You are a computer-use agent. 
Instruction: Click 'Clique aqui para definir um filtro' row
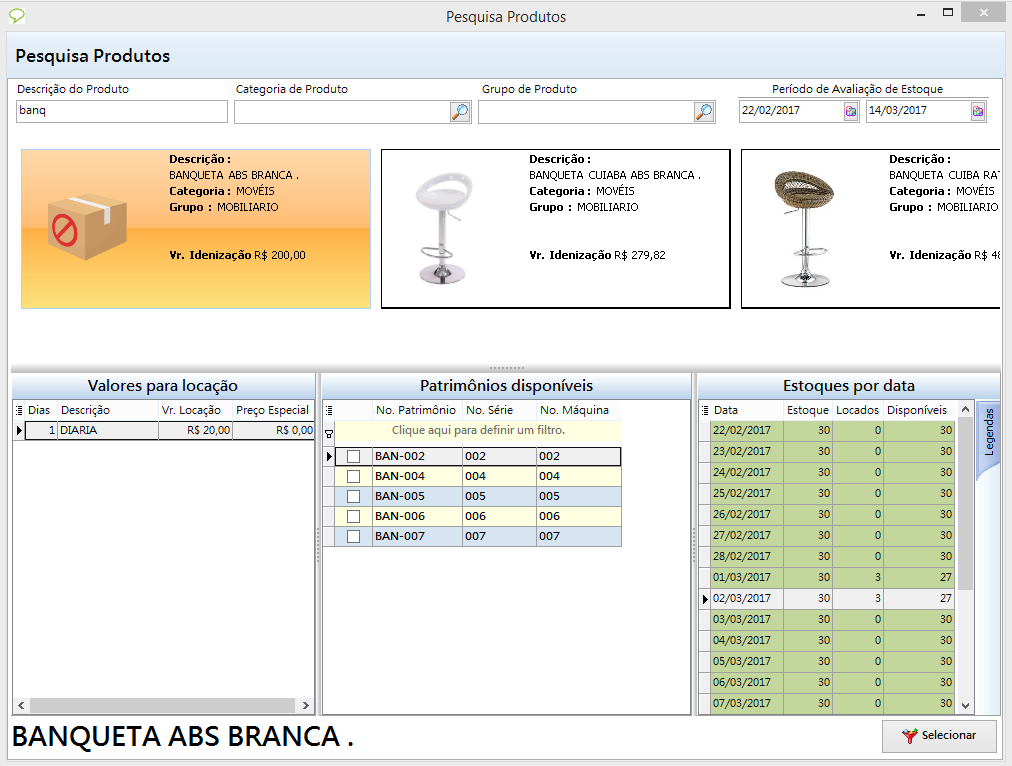click(478, 430)
